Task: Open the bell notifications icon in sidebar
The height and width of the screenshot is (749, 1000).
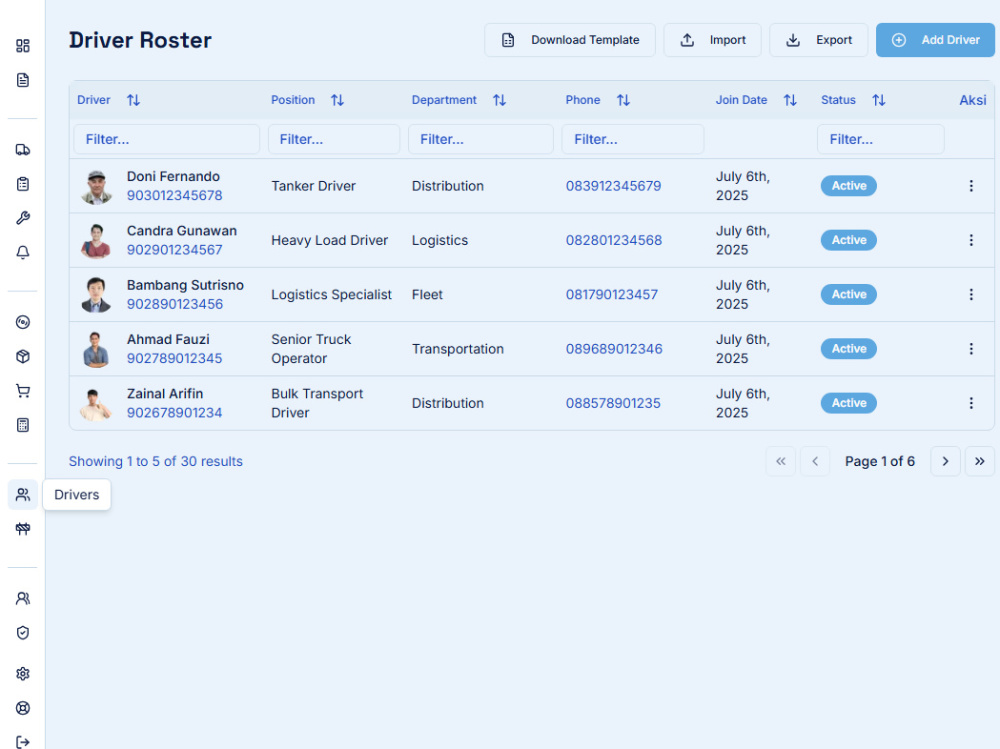Action: [22, 253]
